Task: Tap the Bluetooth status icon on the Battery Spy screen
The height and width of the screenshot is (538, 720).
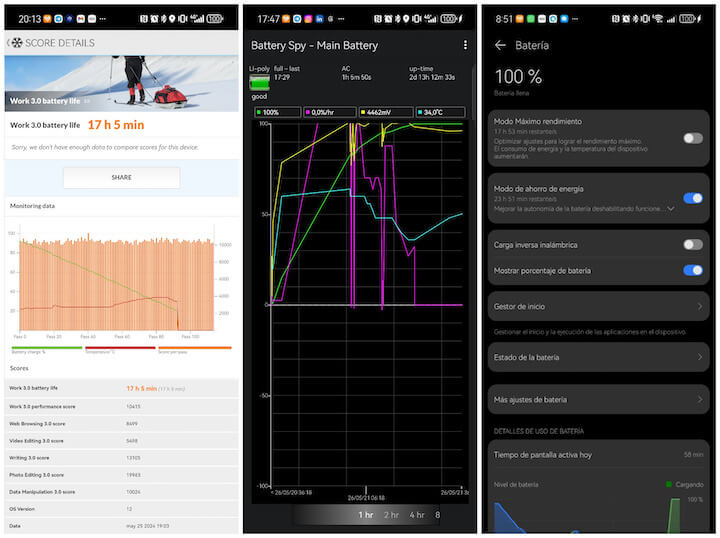Action: (x=397, y=19)
